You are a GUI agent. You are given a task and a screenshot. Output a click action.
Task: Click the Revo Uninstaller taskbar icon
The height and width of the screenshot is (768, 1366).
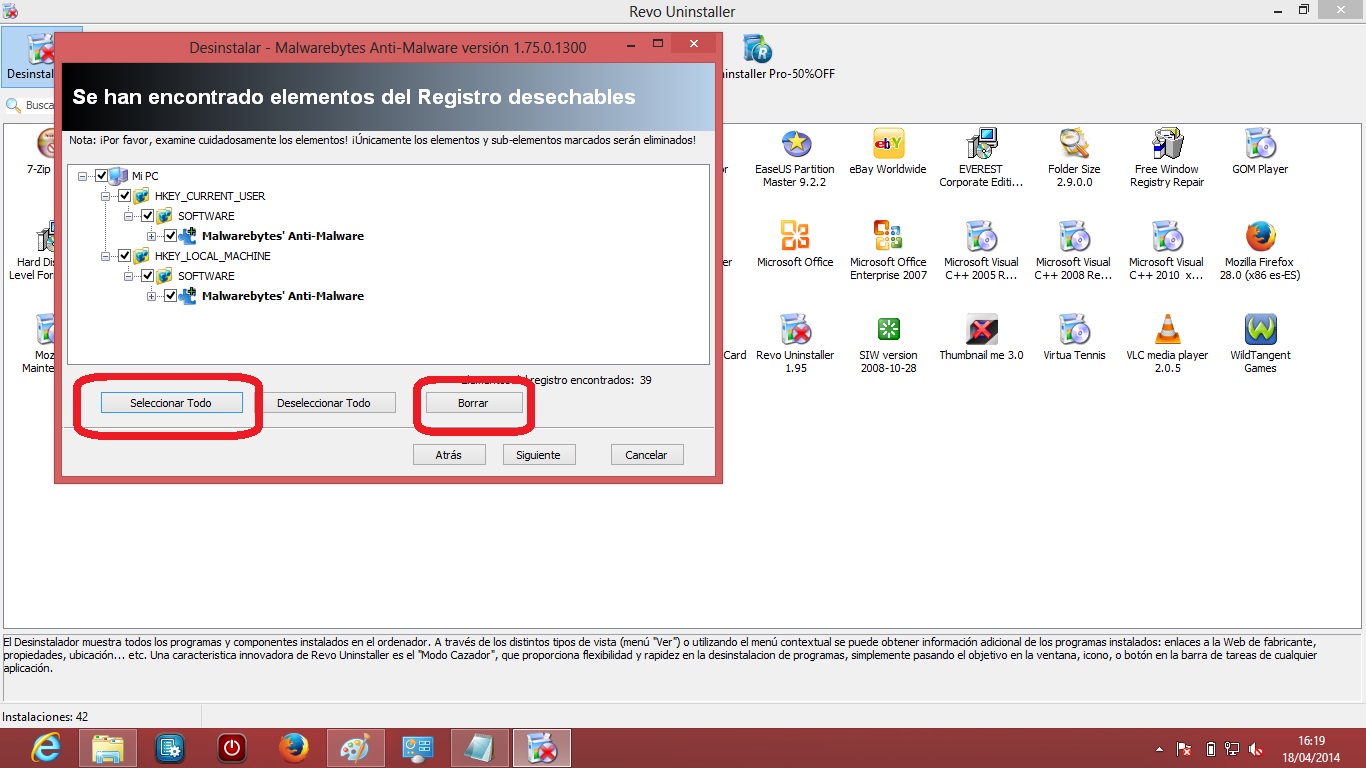point(542,747)
